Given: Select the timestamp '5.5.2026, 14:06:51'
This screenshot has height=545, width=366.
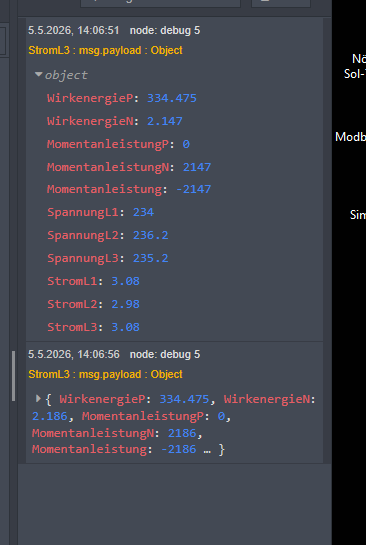Looking at the screenshot, I should (74, 31).
